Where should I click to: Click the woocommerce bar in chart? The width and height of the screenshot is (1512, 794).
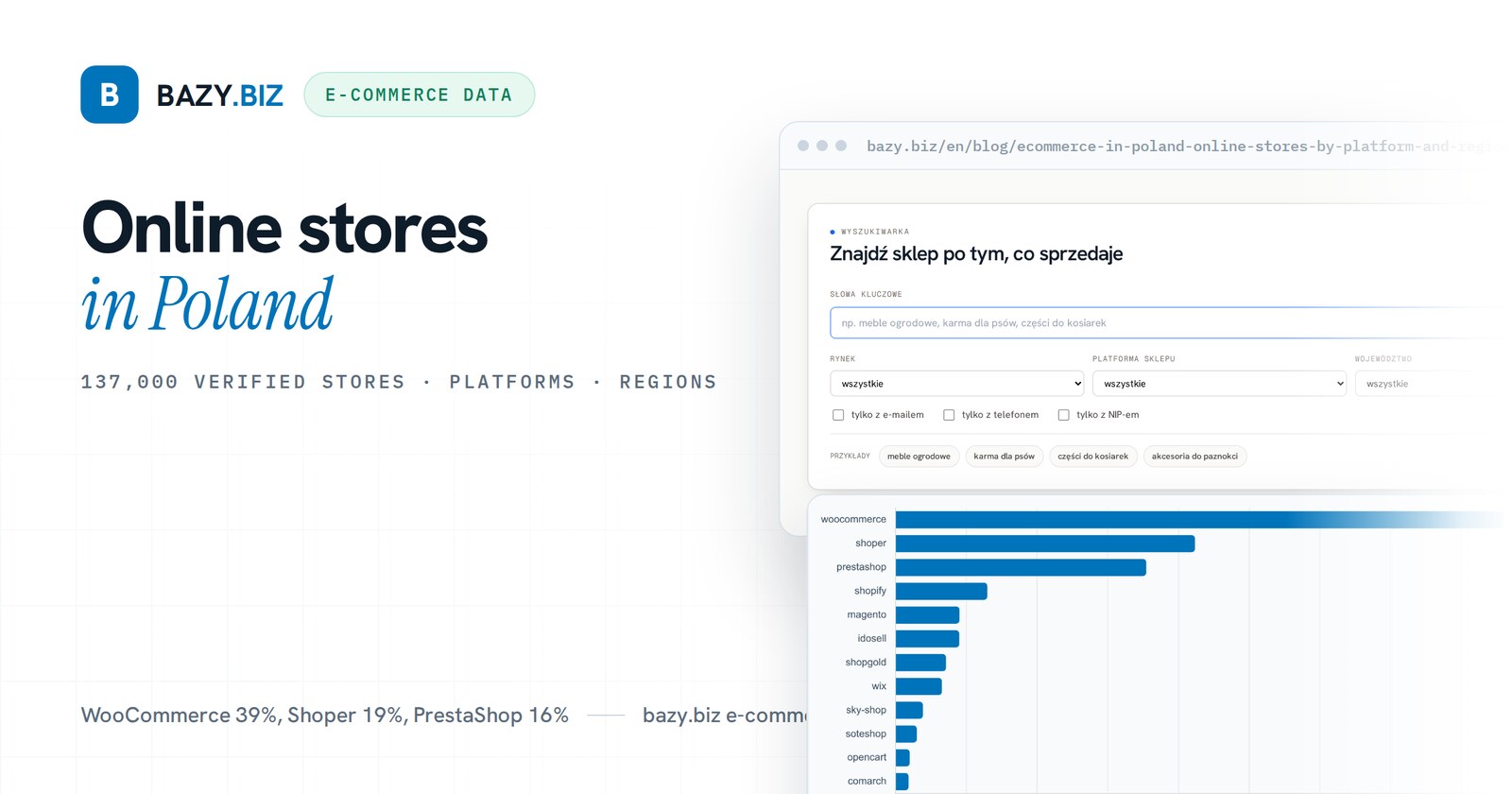1200,520
